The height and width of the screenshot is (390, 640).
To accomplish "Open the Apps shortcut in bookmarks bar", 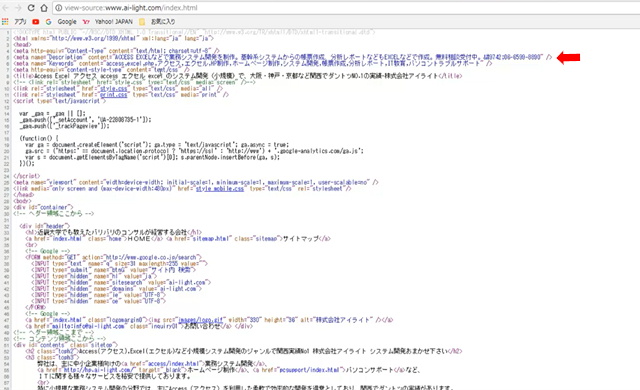I will coord(15,22).
